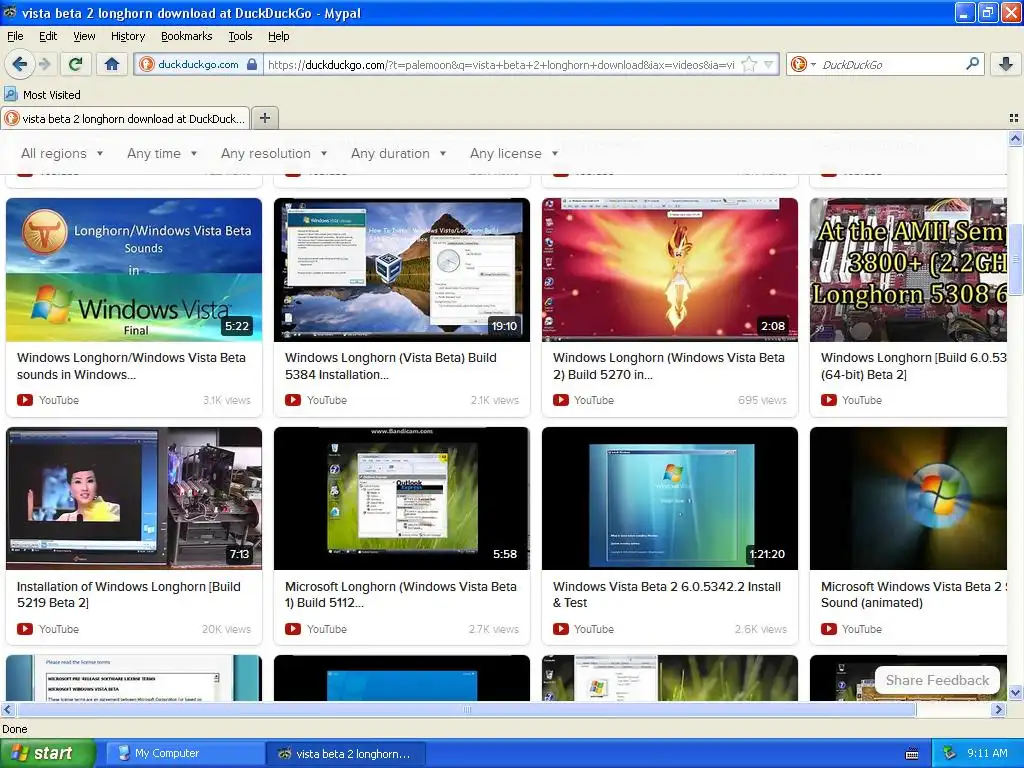Click the DuckDuckGo site identity icon
Image resolution: width=1024 pixels, height=768 pixels.
(x=147, y=64)
